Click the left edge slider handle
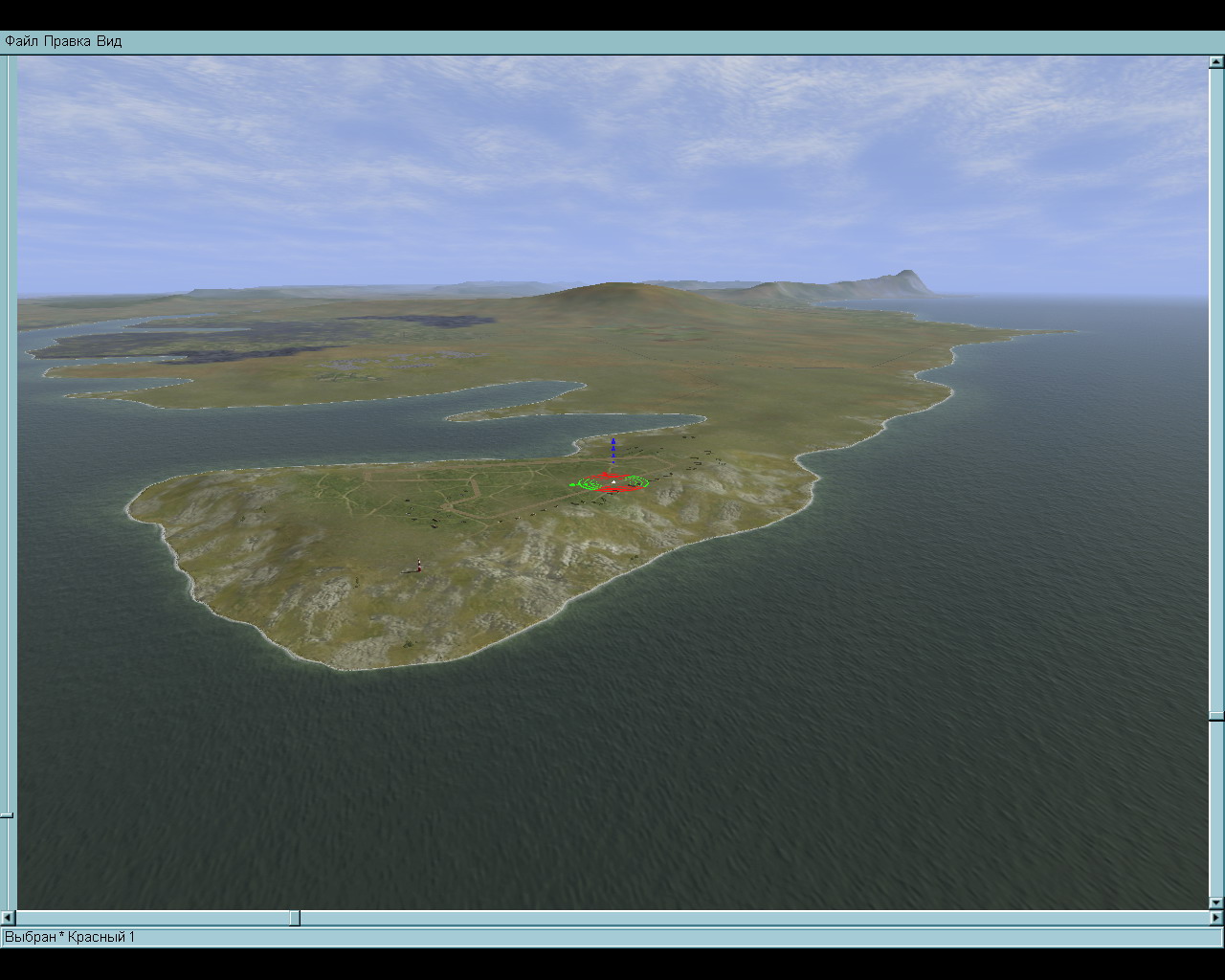Image resolution: width=1225 pixels, height=980 pixels. pos(6,815)
